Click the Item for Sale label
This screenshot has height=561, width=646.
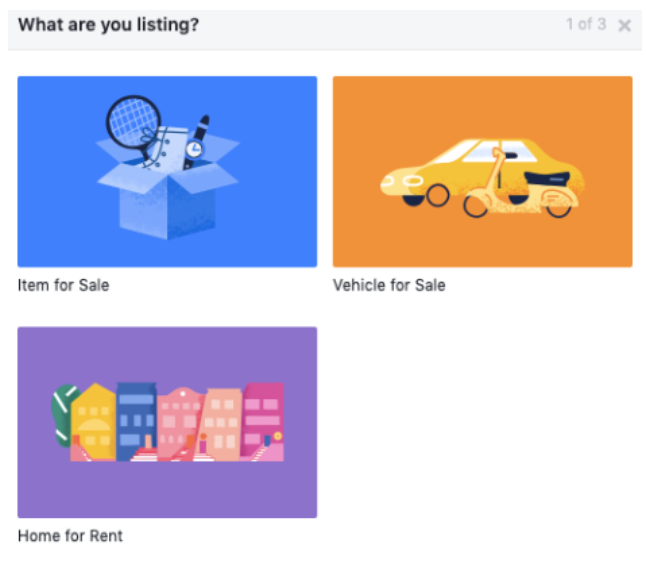click(63, 285)
